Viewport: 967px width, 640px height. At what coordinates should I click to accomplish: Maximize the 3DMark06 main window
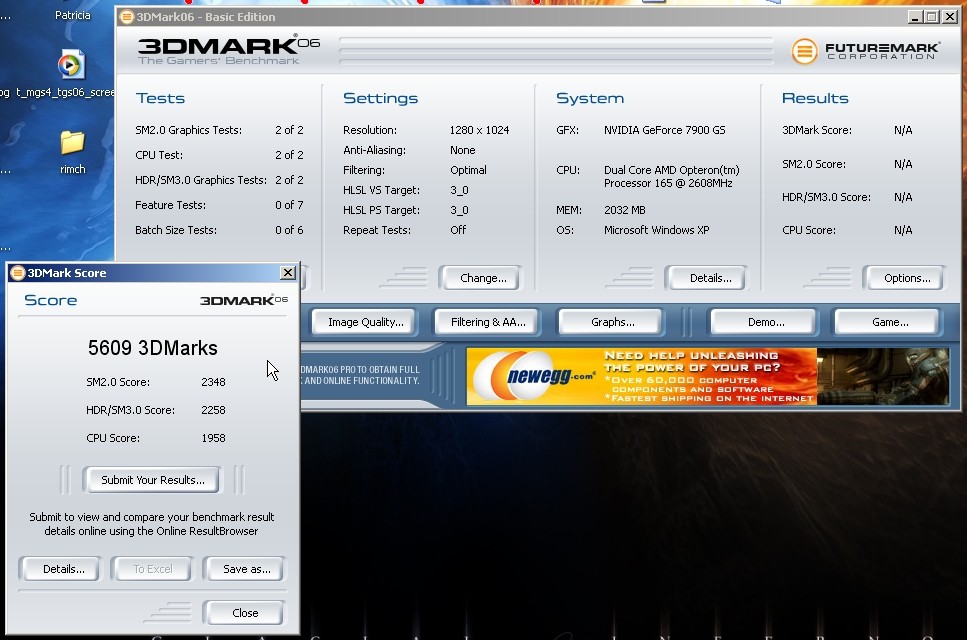coord(932,17)
